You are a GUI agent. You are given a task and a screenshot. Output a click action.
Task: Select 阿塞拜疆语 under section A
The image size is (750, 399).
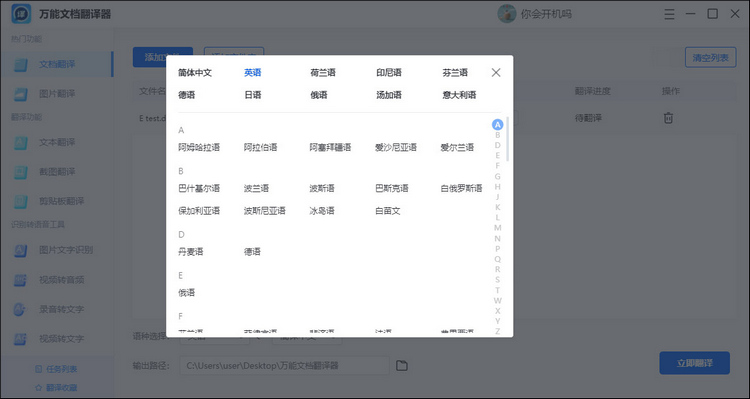[x=331, y=147]
